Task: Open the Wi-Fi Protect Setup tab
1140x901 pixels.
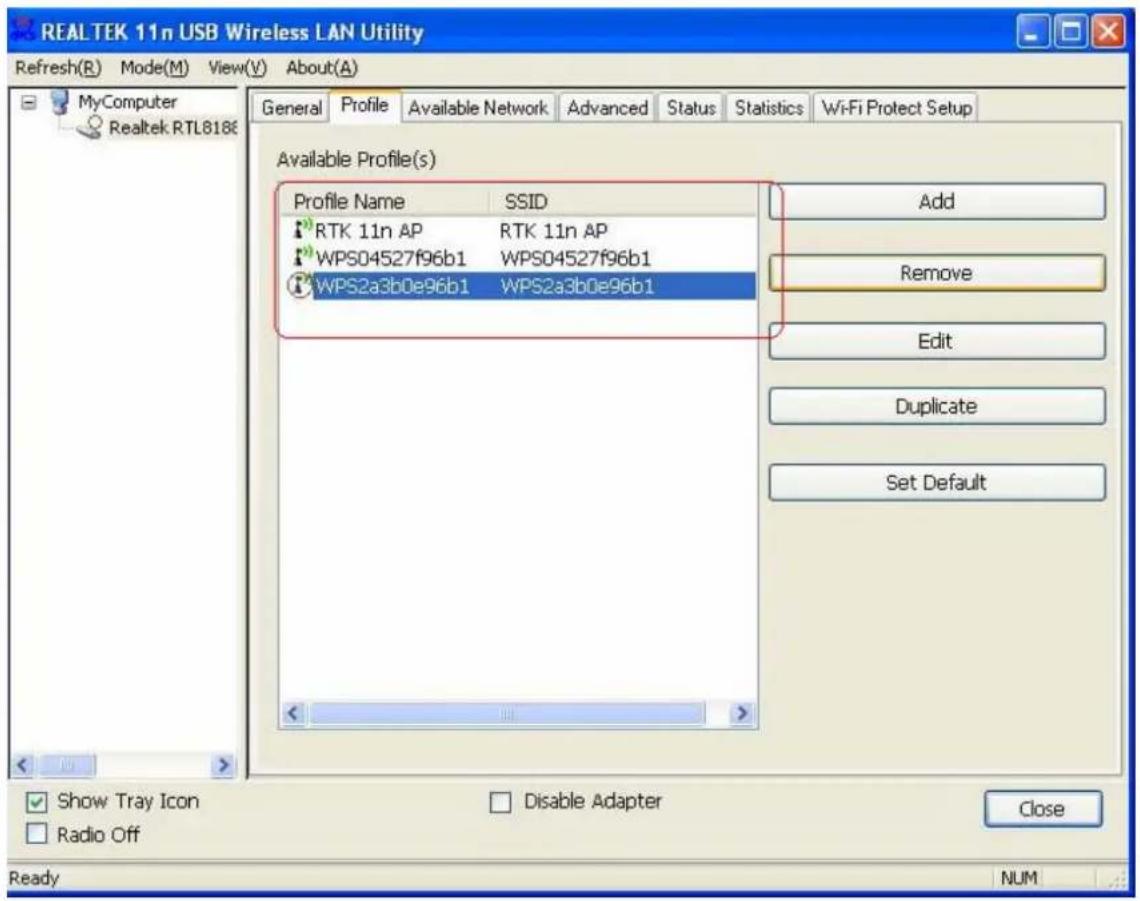Action: (x=896, y=108)
